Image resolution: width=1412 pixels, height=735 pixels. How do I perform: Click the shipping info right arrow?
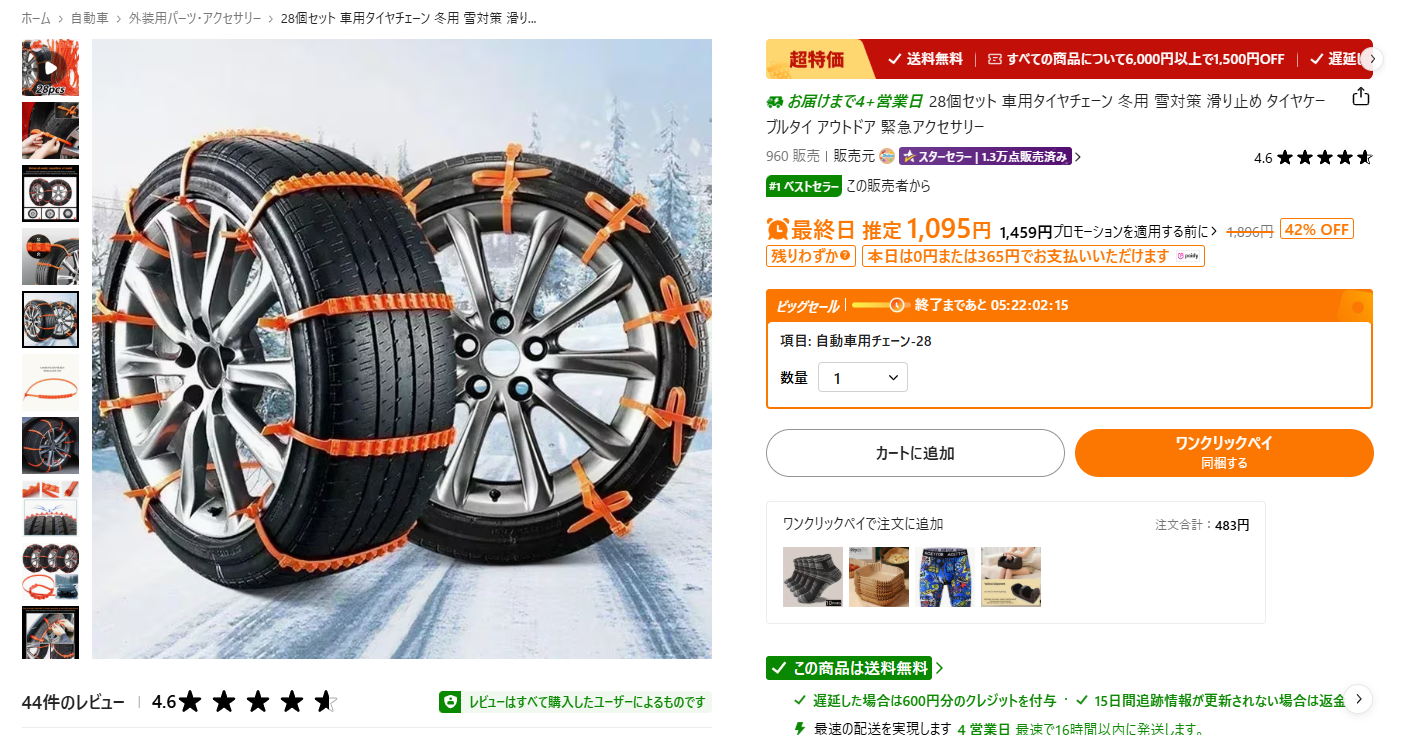click(x=1357, y=698)
